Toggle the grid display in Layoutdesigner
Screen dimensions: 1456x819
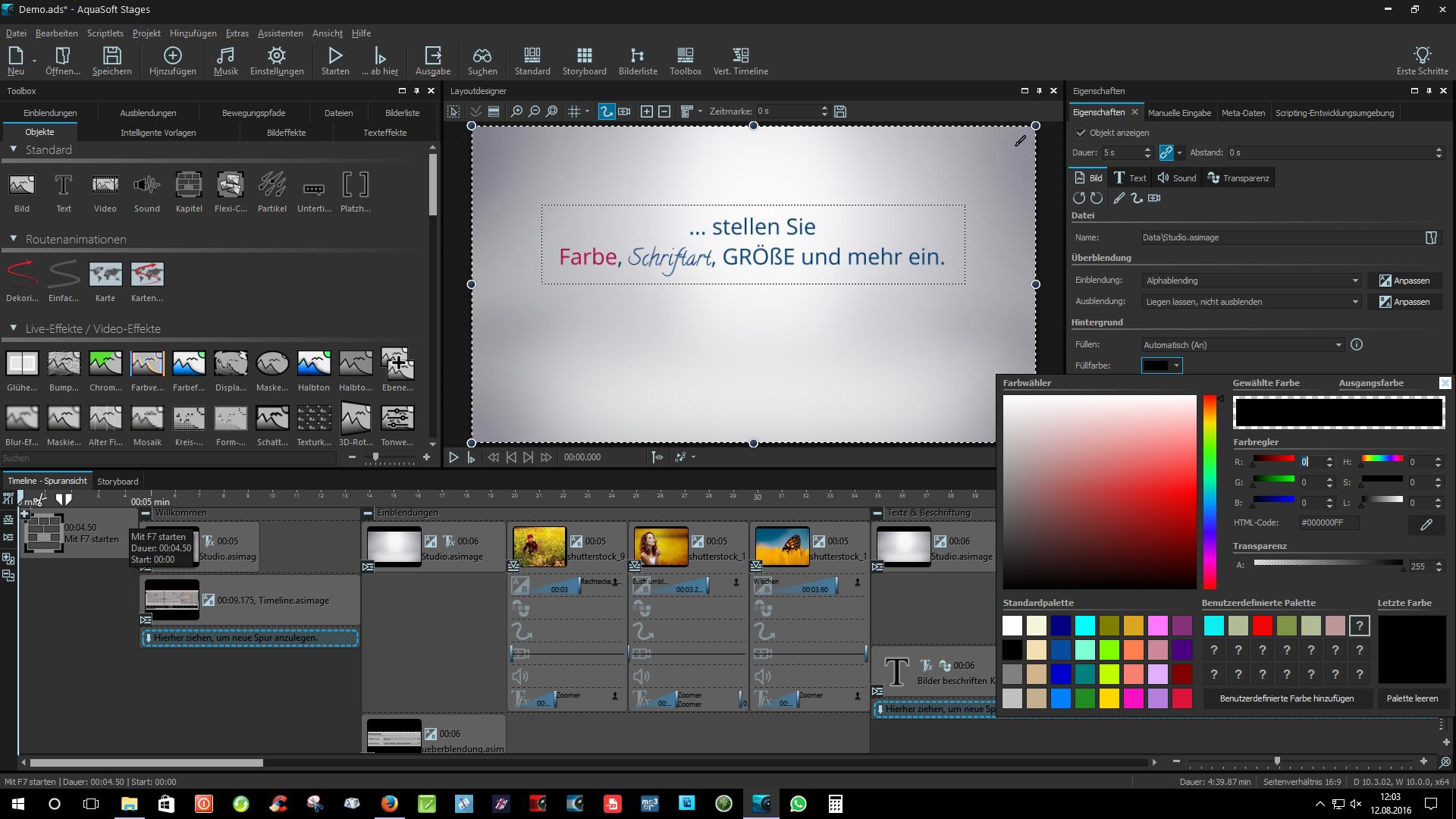[574, 111]
